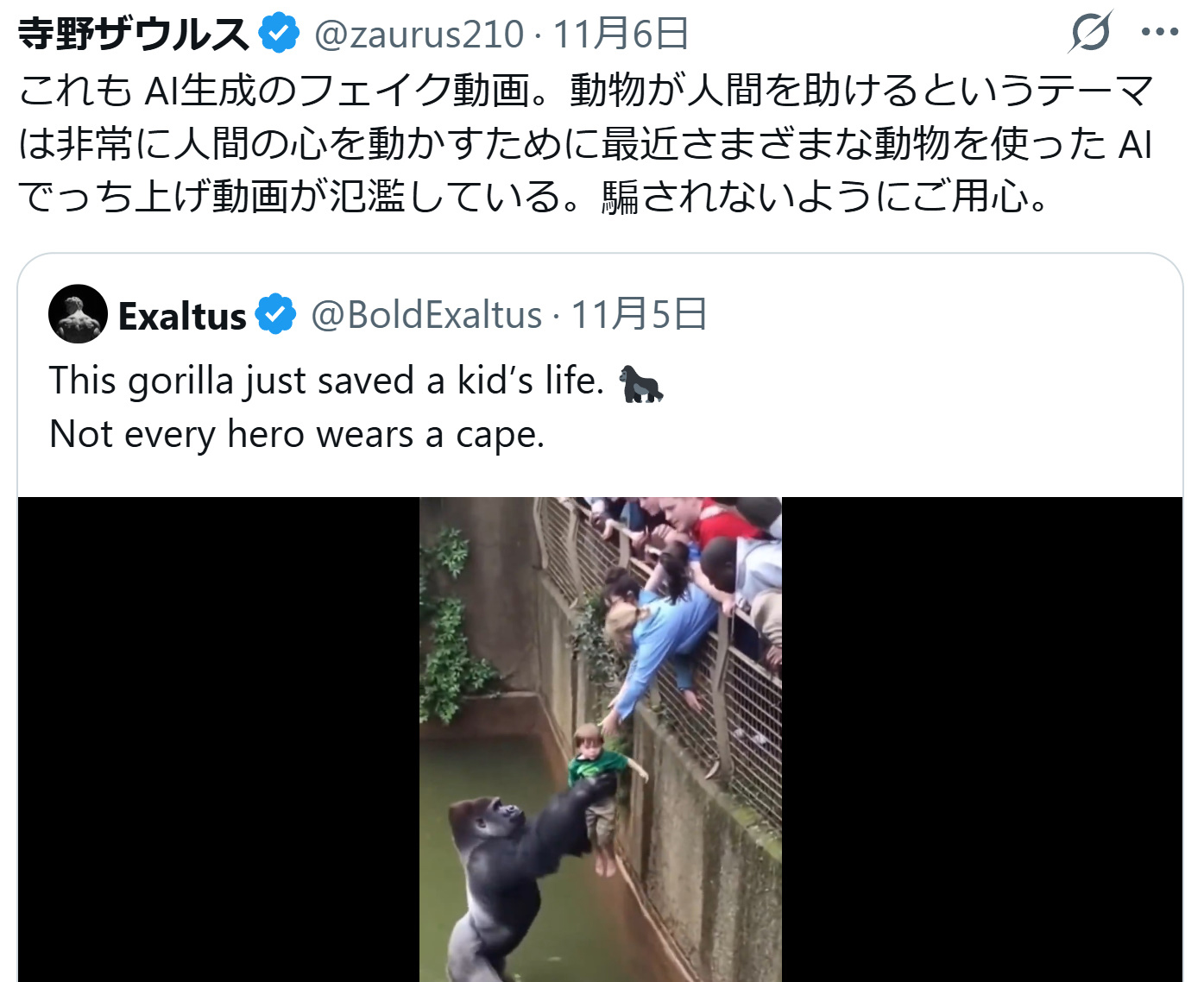Open 寺野ザウルス display name profile

pos(134,34)
